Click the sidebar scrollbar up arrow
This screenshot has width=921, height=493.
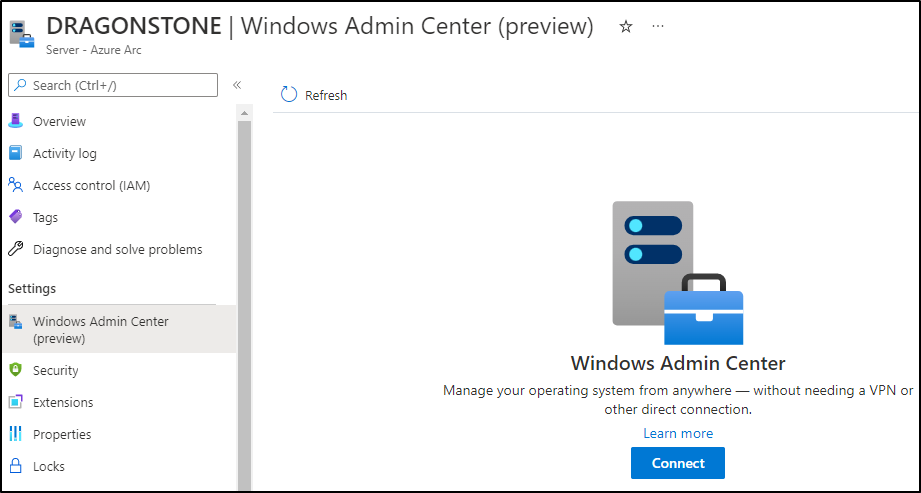click(244, 113)
